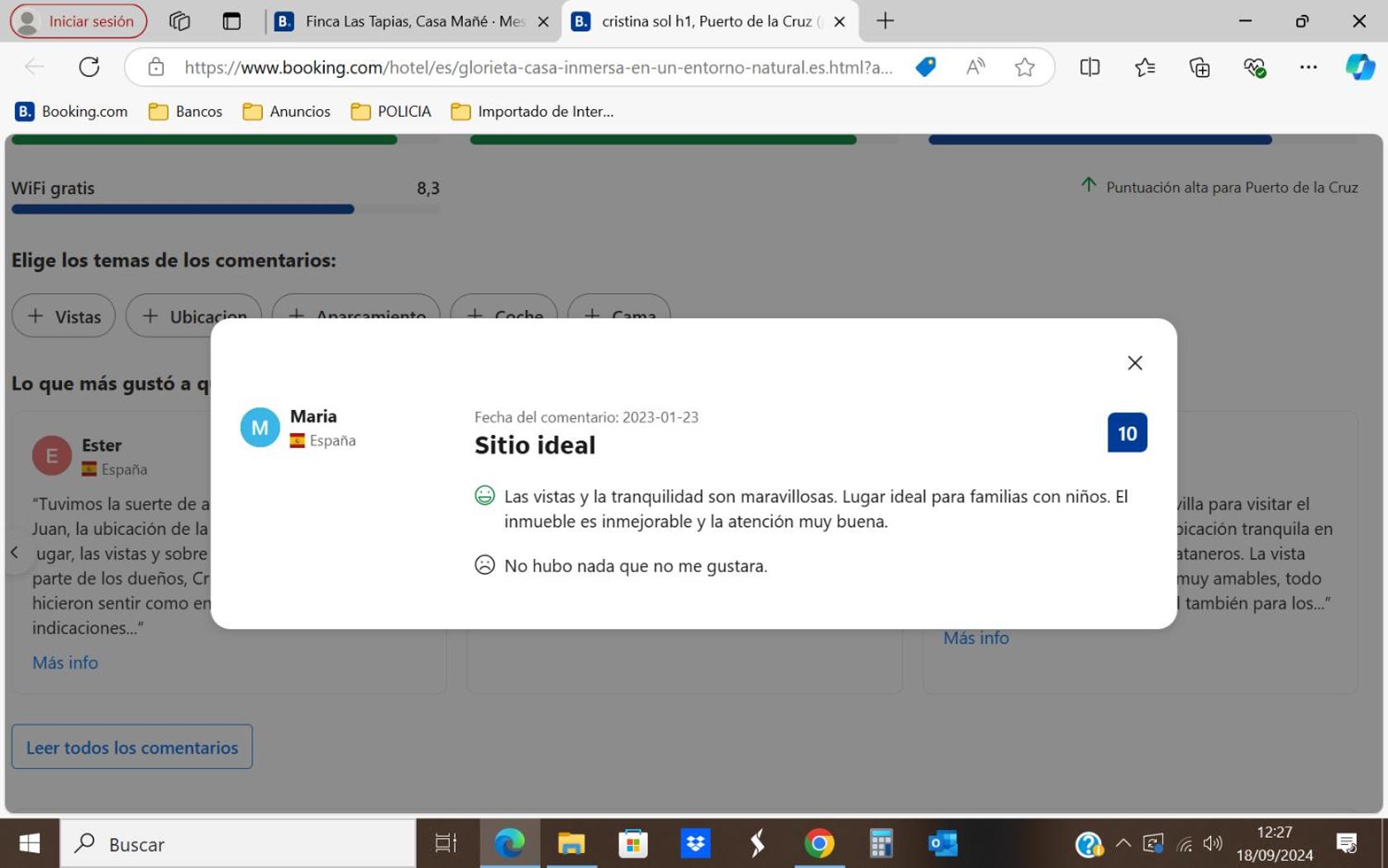Image resolution: width=1388 pixels, height=868 pixels.
Task: Open Collections icon
Action: (x=1200, y=67)
